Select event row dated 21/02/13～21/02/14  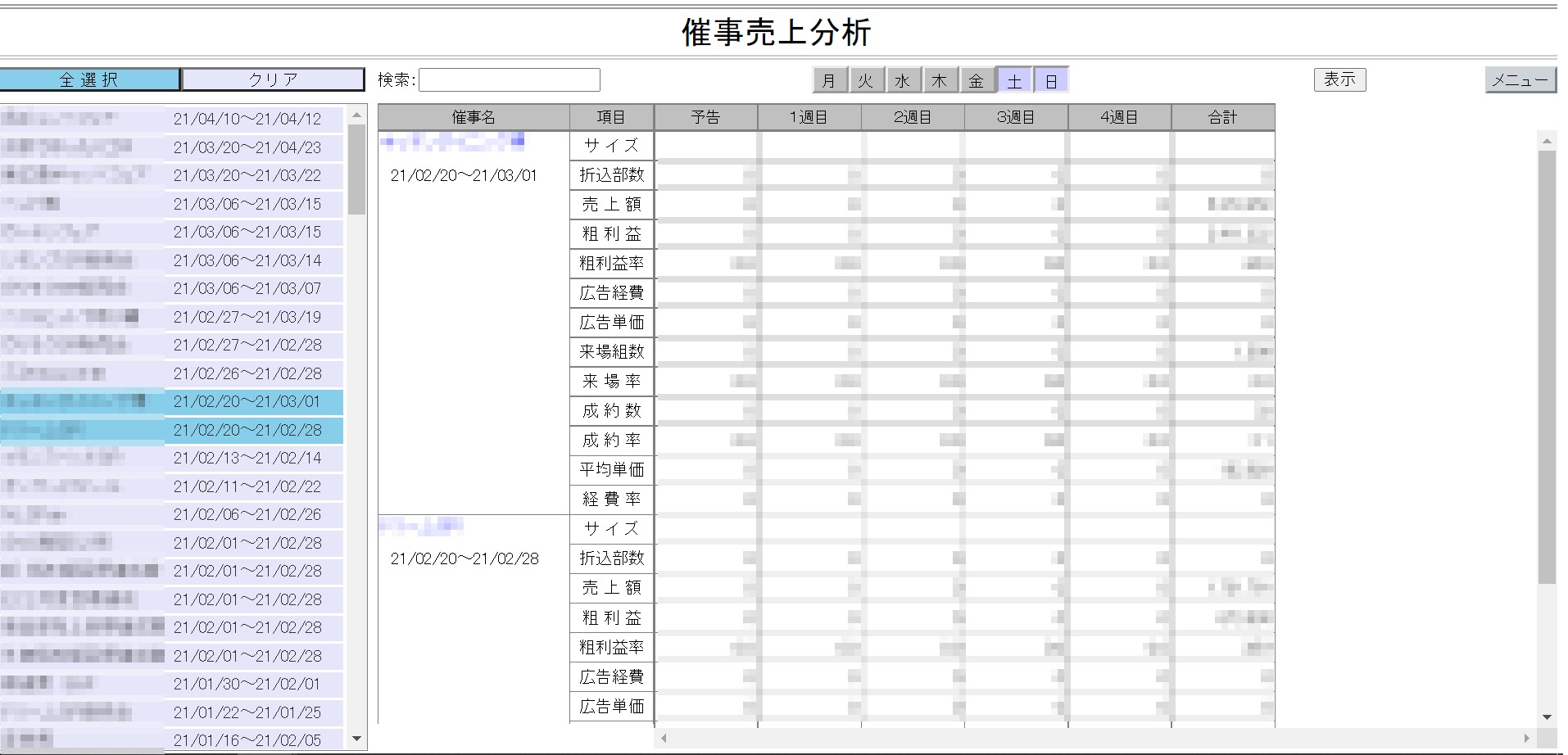tap(171, 458)
